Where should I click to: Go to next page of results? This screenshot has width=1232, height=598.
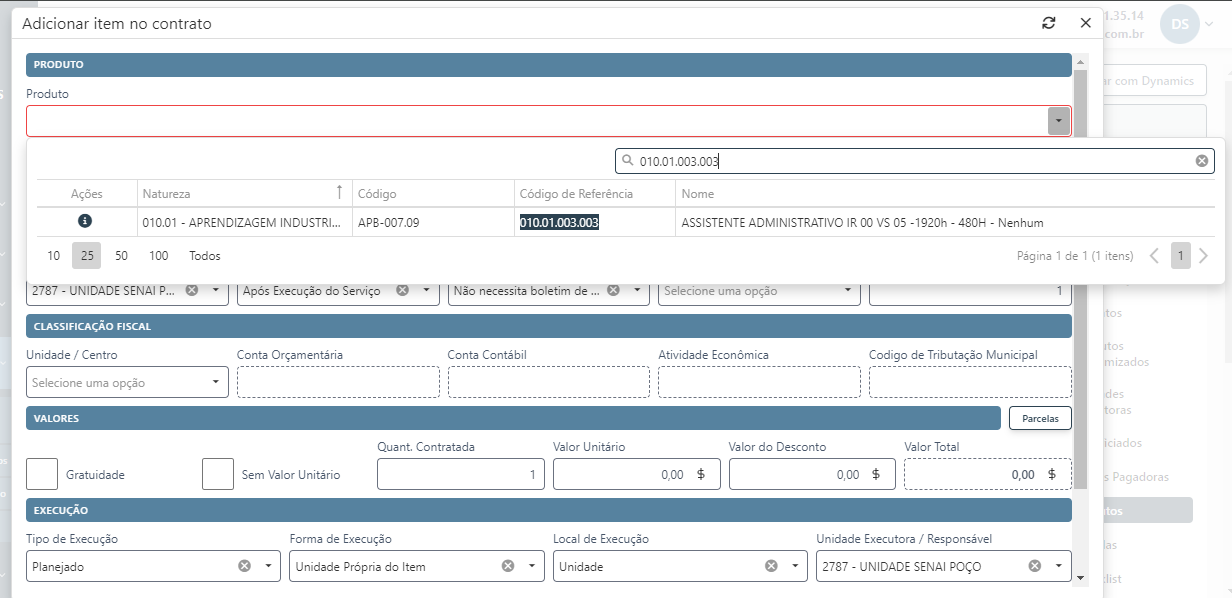click(x=1203, y=256)
